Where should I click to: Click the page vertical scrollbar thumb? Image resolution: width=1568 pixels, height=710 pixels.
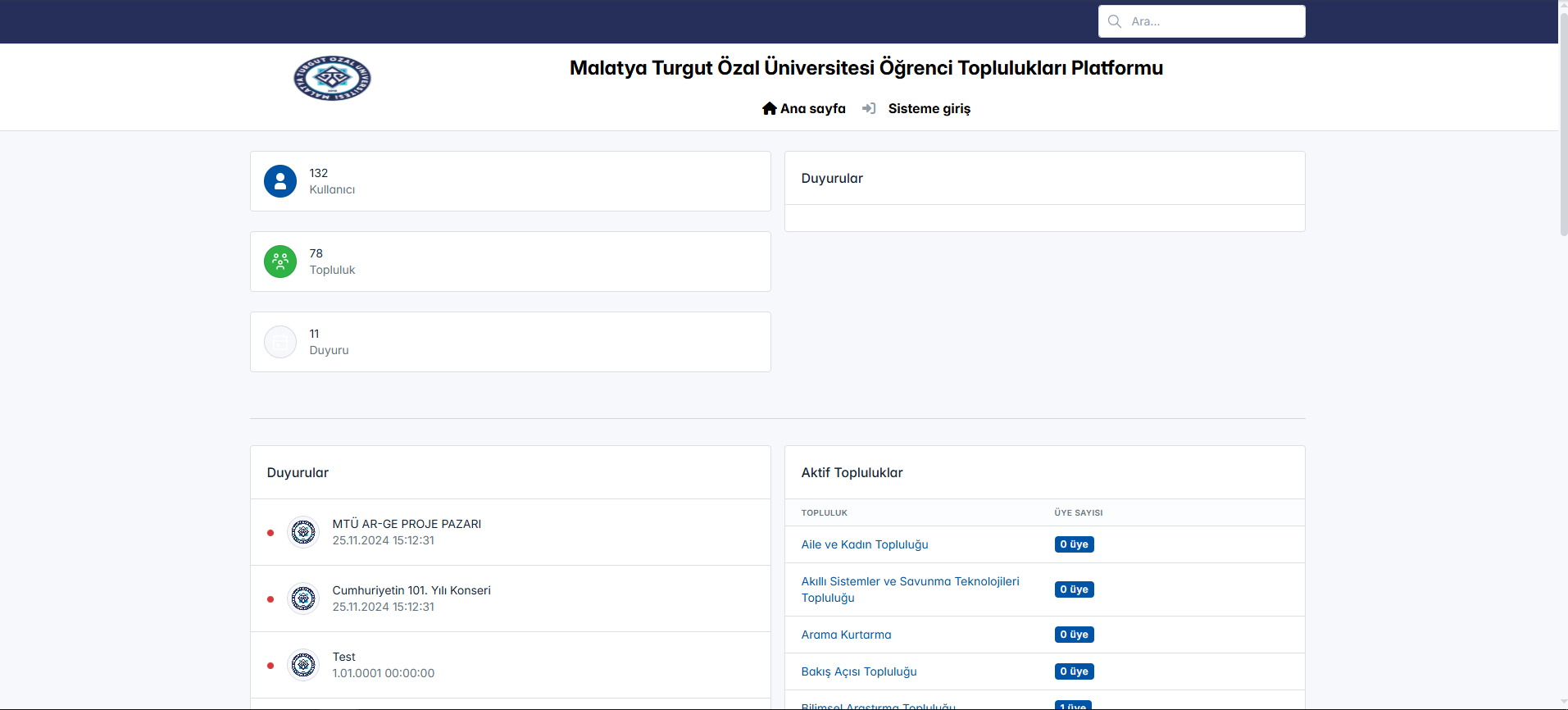1563,123
